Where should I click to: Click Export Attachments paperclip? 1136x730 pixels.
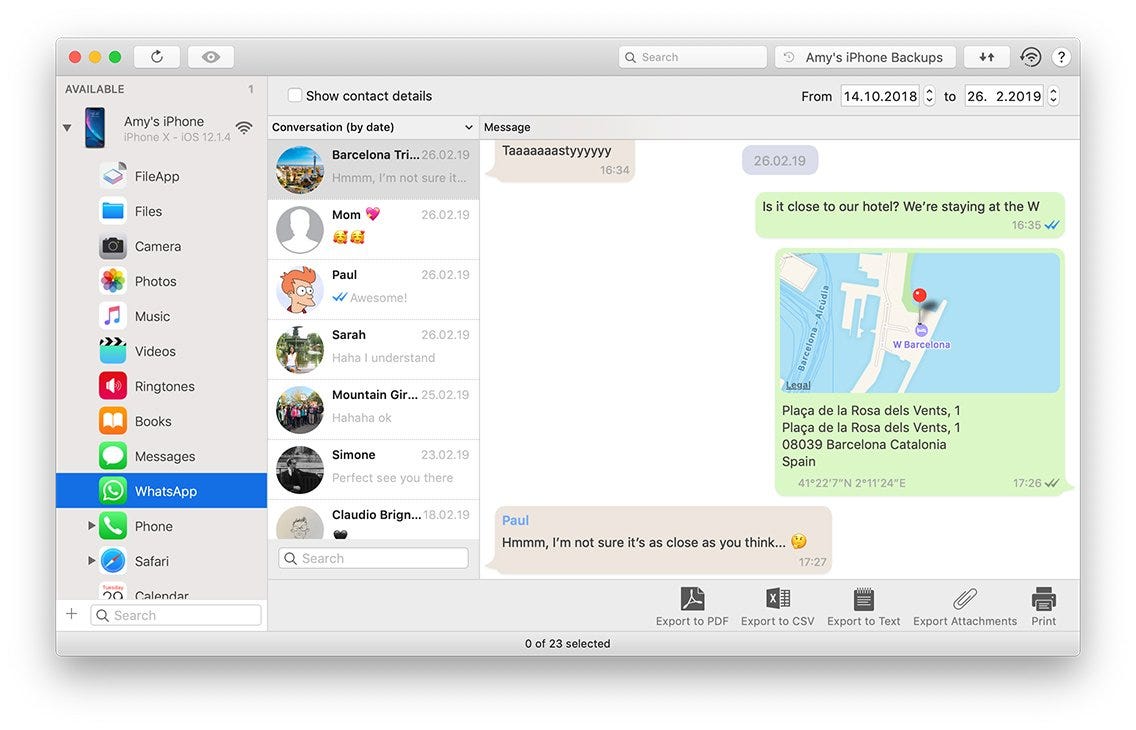(964, 607)
